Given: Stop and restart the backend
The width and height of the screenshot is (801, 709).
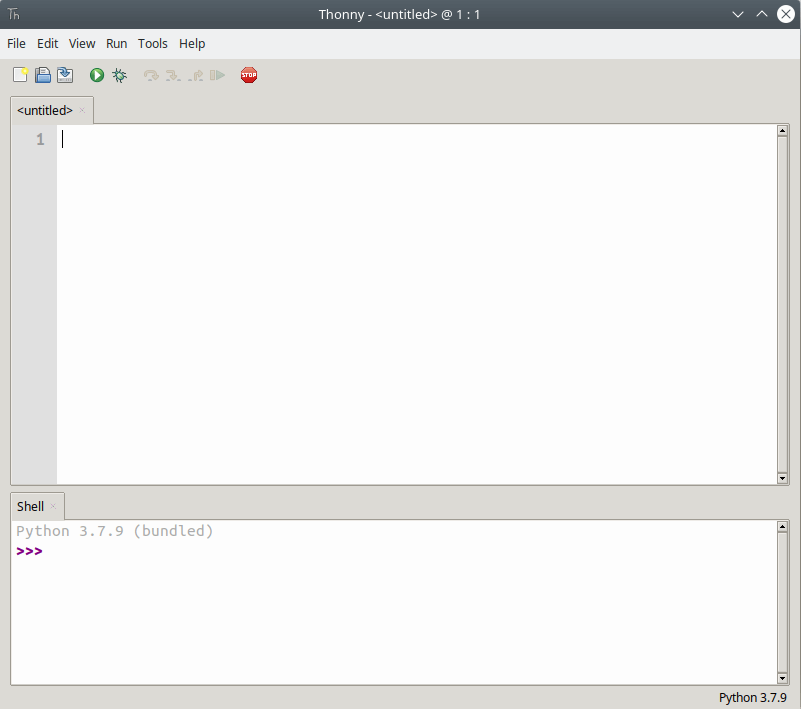Looking at the screenshot, I should click(x=248, y=74).
